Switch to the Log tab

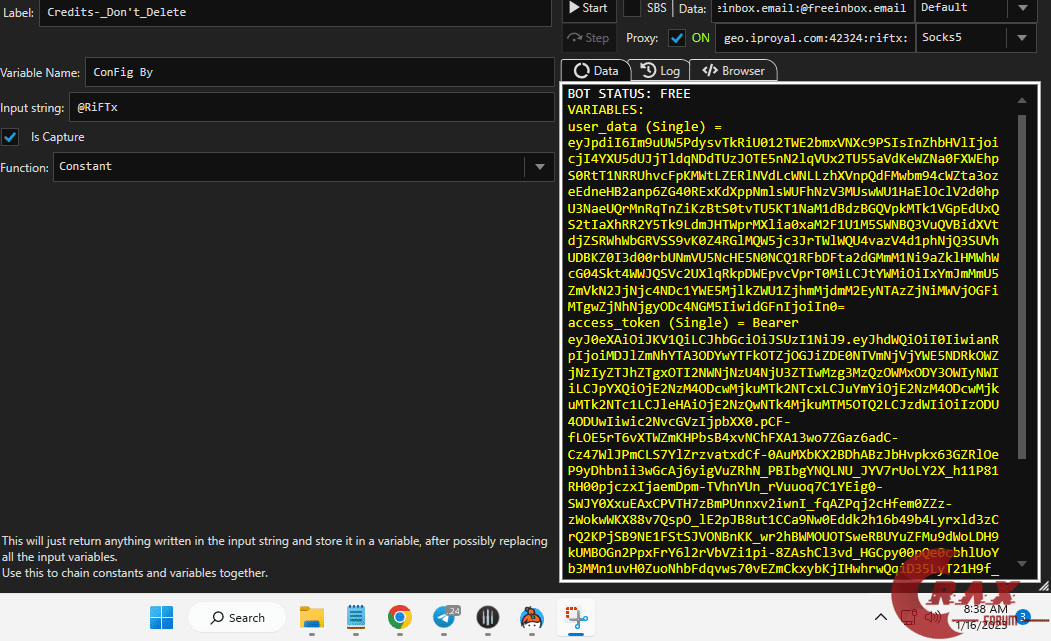(661, 71)
